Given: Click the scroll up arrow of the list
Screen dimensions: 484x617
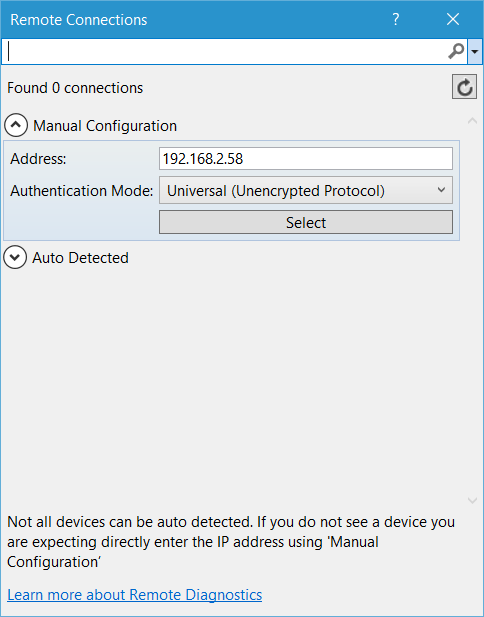Looking at the screenshot, I should 472,121.
